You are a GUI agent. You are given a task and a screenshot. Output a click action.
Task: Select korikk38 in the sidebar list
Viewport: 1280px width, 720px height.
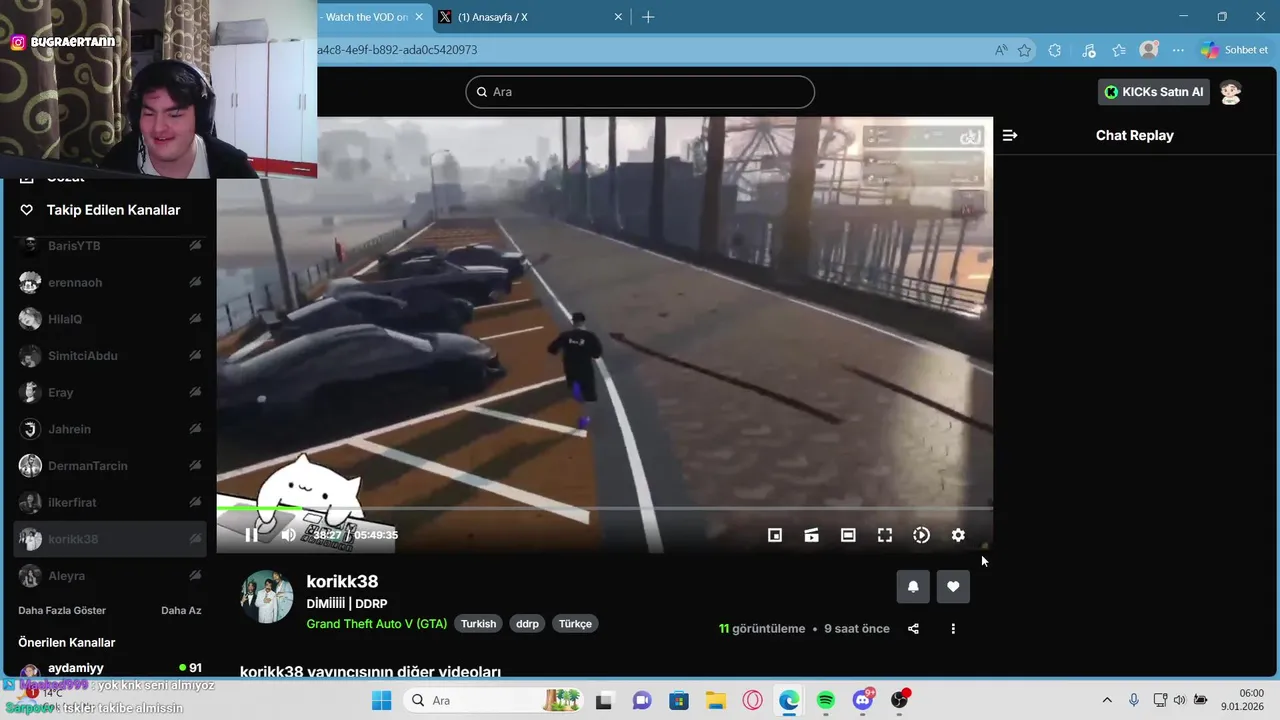(110, 539)
